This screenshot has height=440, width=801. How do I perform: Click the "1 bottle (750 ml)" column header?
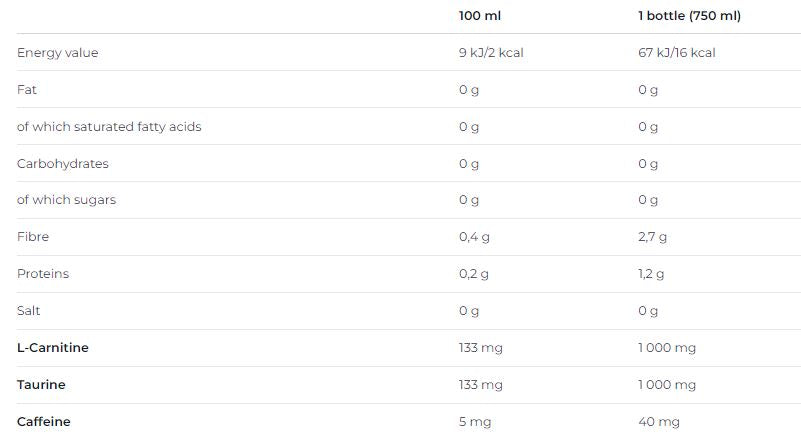(x=689, y=16)
